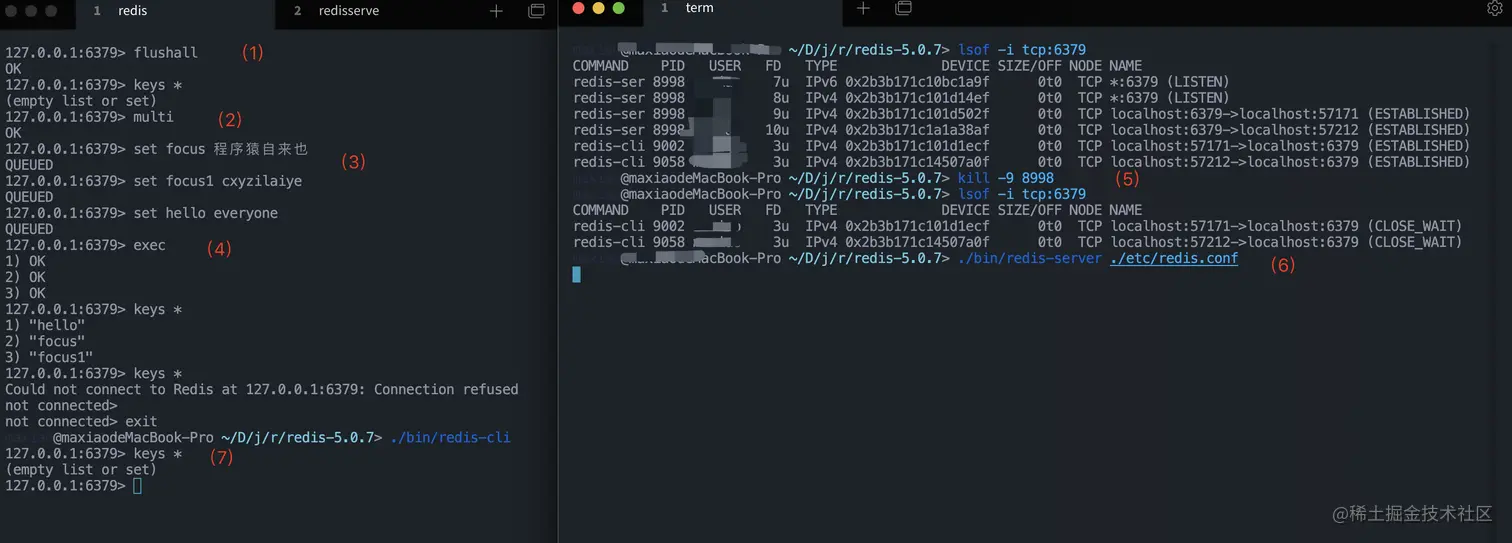Click device value 0x2b3b171c101d502f
The width and height of the screenshot is (1512, 543).
[x=917, y=113]
